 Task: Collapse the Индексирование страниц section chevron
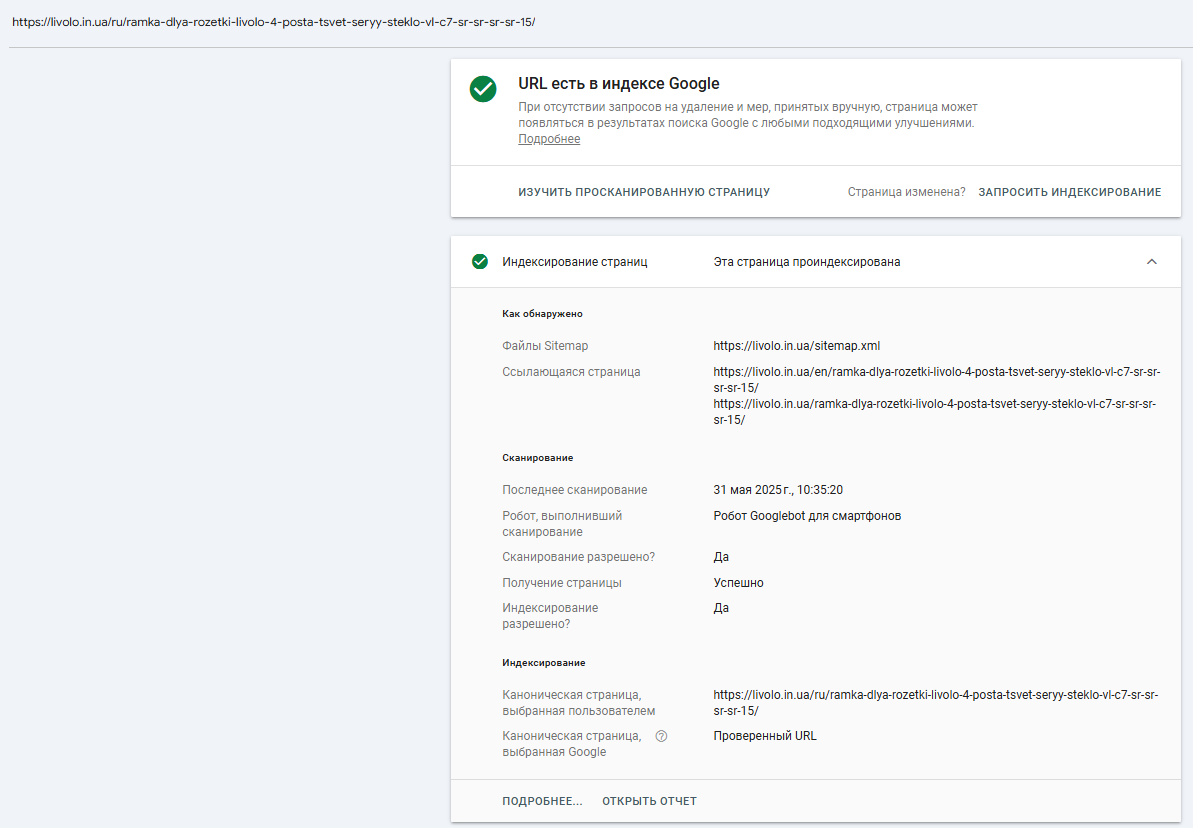tap(1152, 262)
